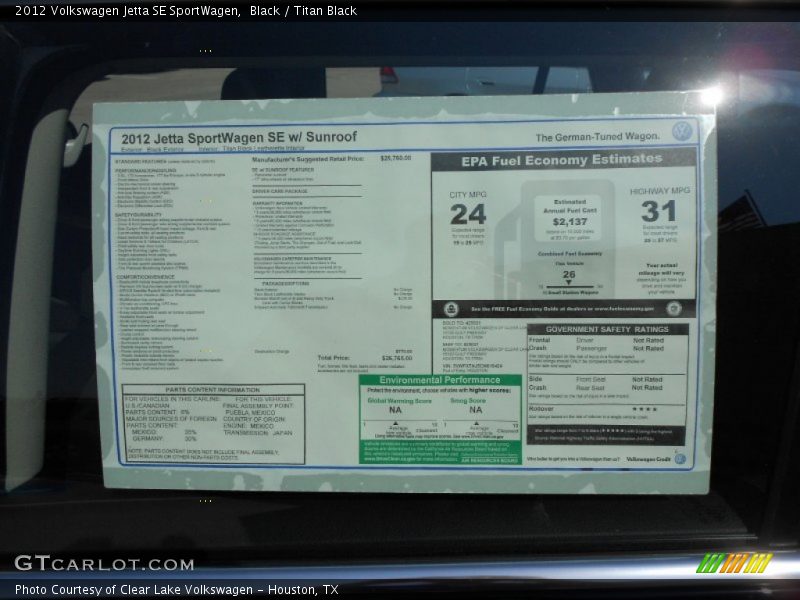Click the EPA seal left of the fuel guide text
The image size is (800, 600).
[x=451, y=309]
